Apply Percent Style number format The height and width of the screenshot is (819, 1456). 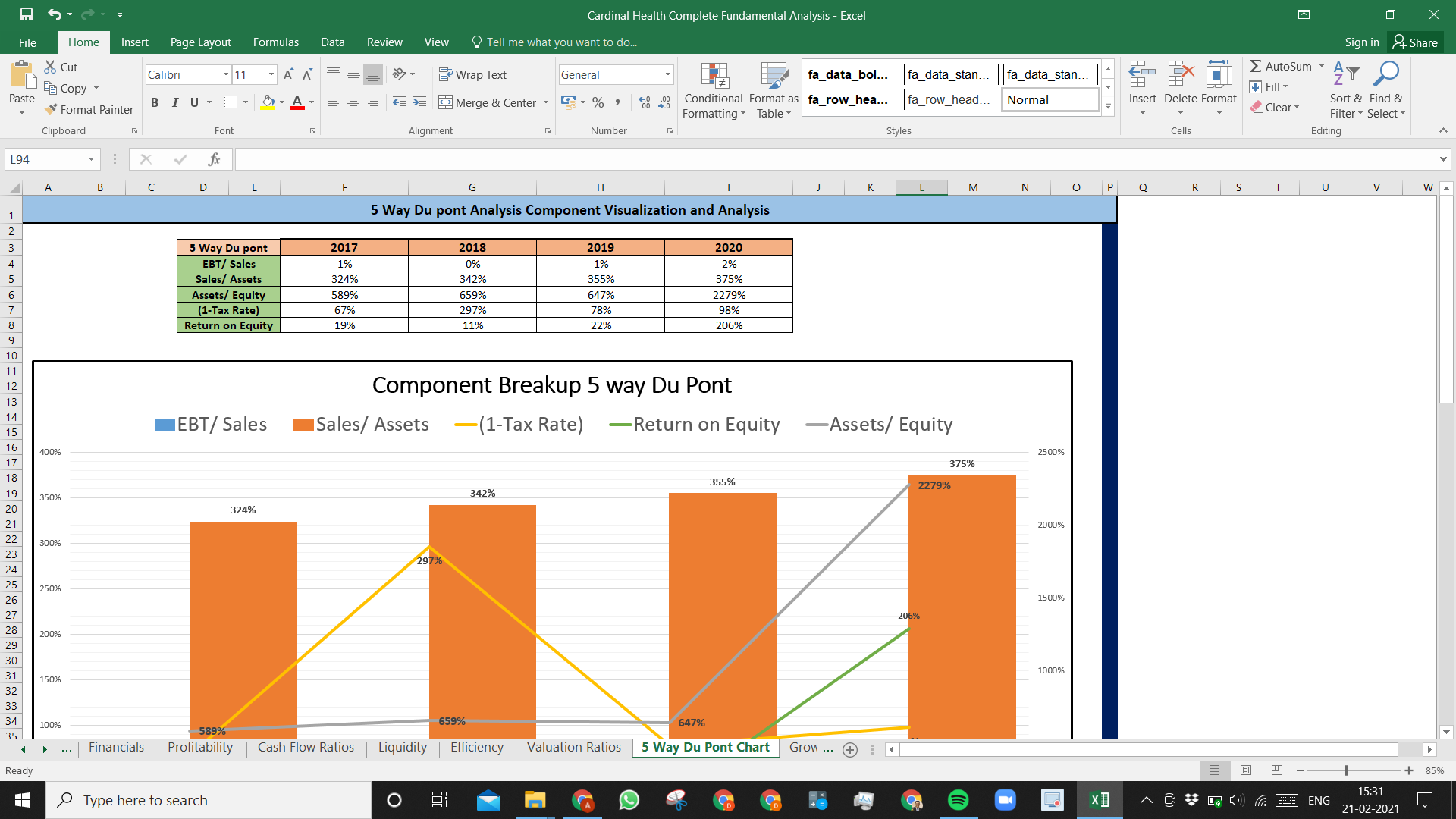pos(598,102)
